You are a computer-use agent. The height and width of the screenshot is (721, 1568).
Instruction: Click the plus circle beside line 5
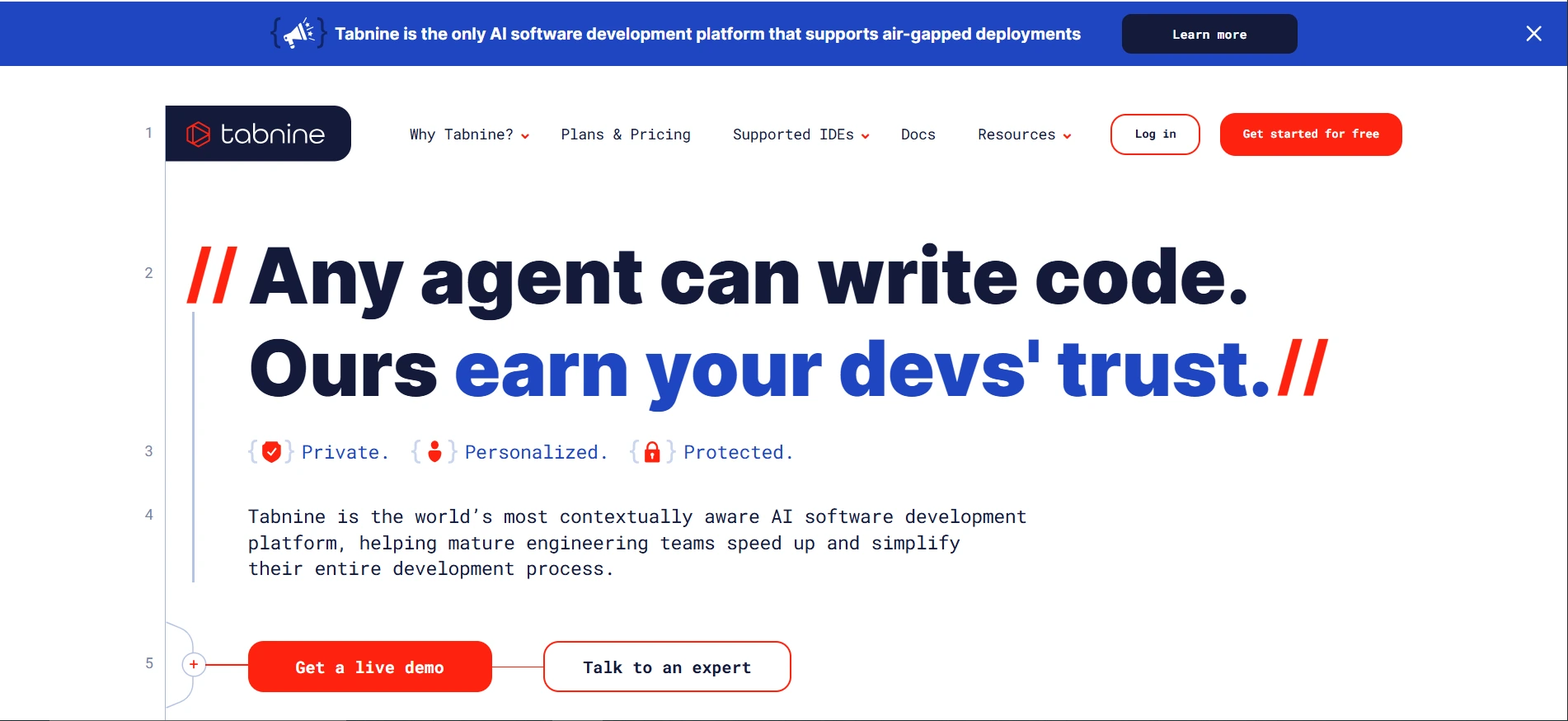pyautogui.click(x=194, y=664)
